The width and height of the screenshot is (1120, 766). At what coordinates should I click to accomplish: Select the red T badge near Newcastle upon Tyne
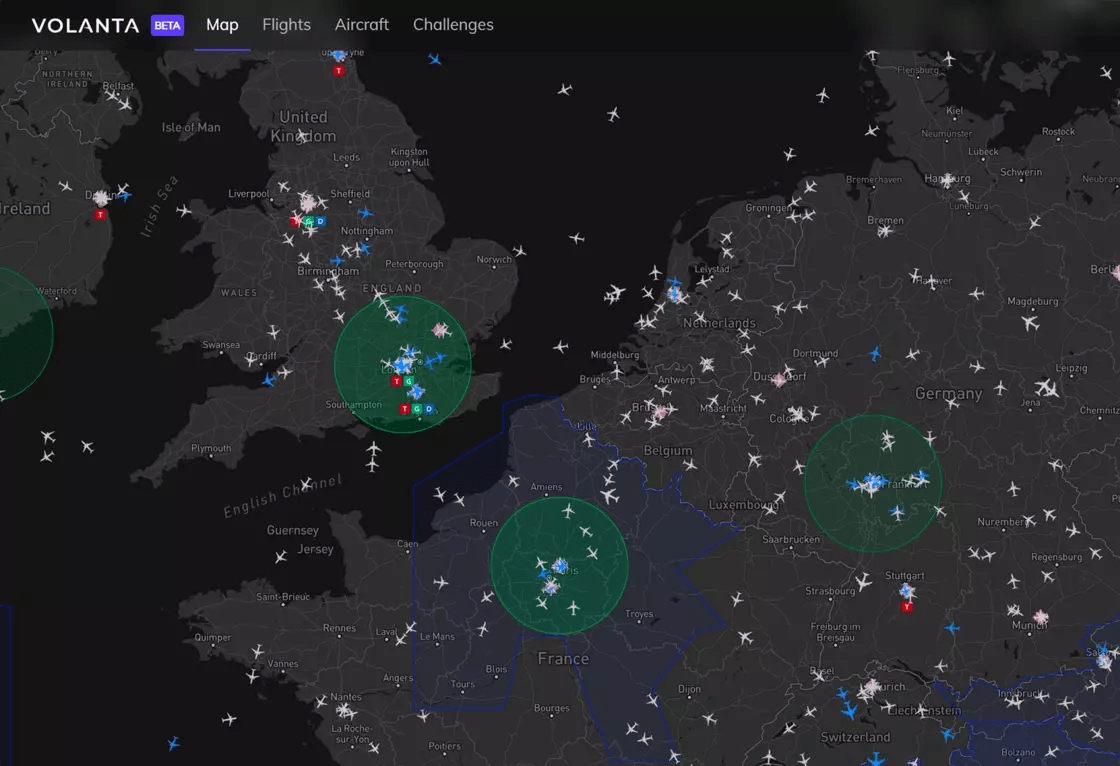click(339, 71)
